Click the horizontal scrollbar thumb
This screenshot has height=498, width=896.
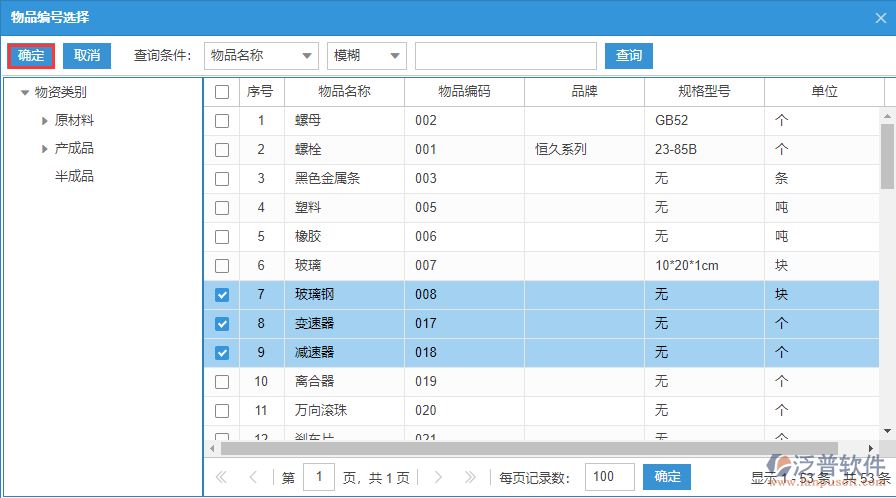(x=529, y=448)
